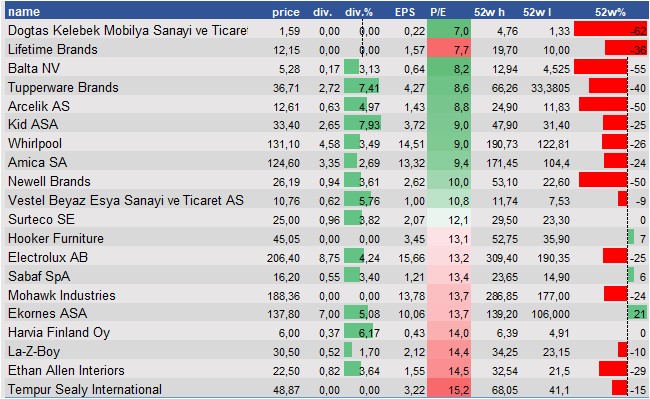Screen dimensions: 650x399
Task: Click the price column header
Action: pos(286,12)
